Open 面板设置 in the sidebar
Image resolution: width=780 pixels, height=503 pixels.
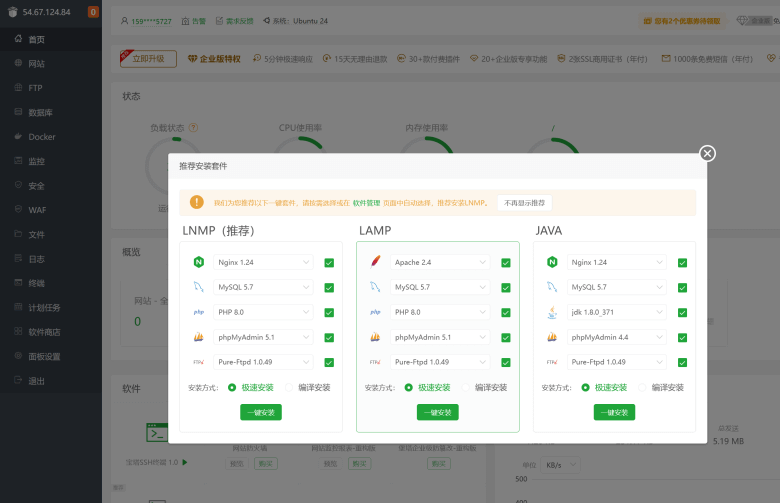(51, 356)
